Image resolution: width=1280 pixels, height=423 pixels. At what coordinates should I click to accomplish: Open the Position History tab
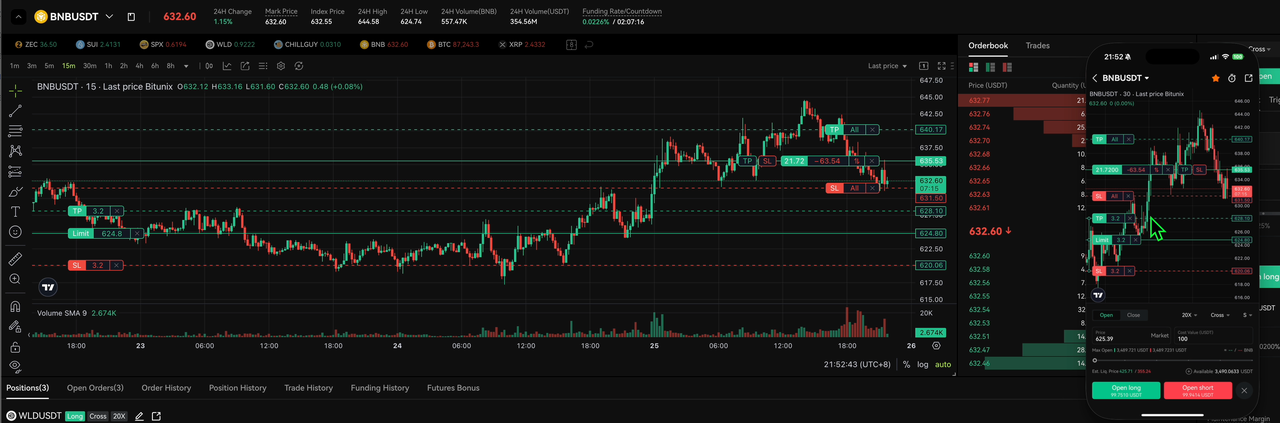[x=238, y=388]
